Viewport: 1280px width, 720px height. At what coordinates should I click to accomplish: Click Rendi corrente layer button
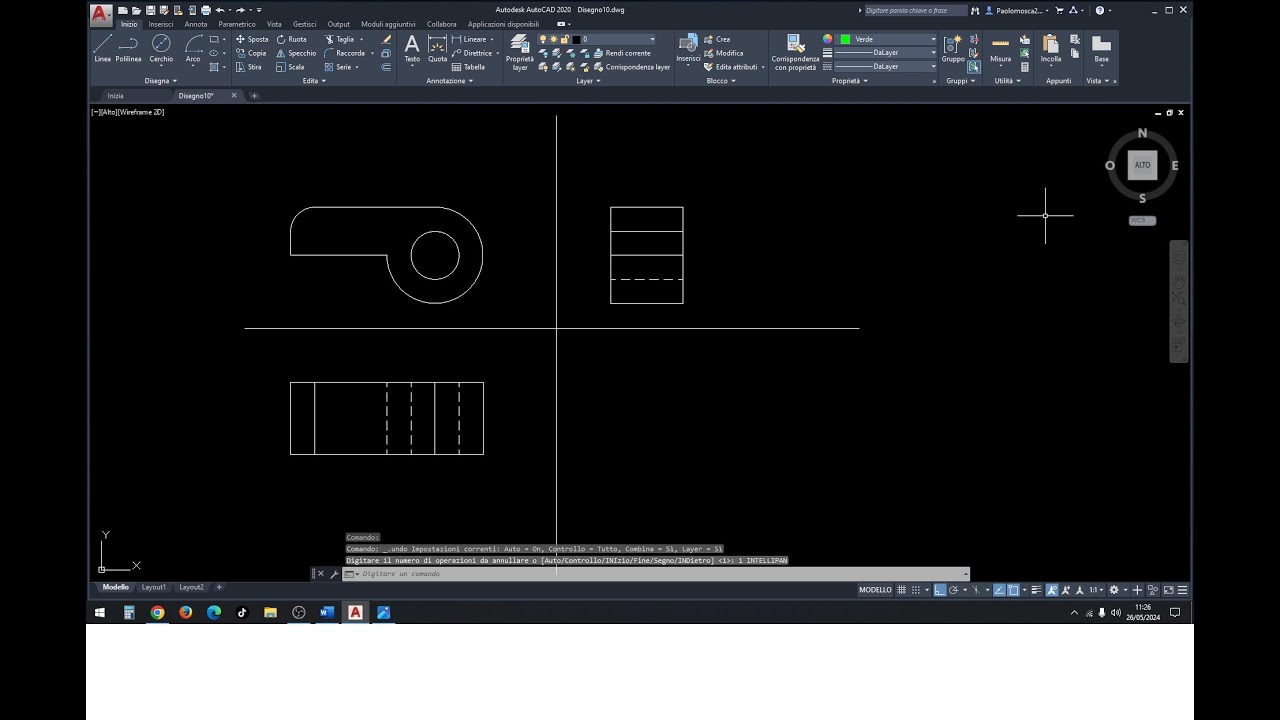[x=622, y=53]
